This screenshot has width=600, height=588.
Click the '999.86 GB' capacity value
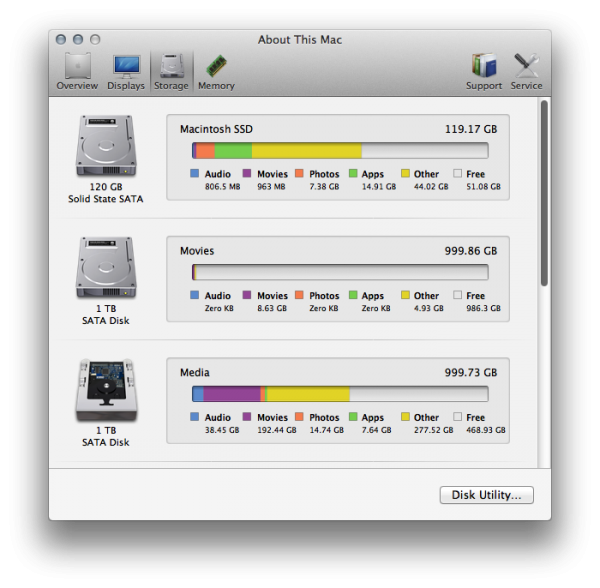471,251
